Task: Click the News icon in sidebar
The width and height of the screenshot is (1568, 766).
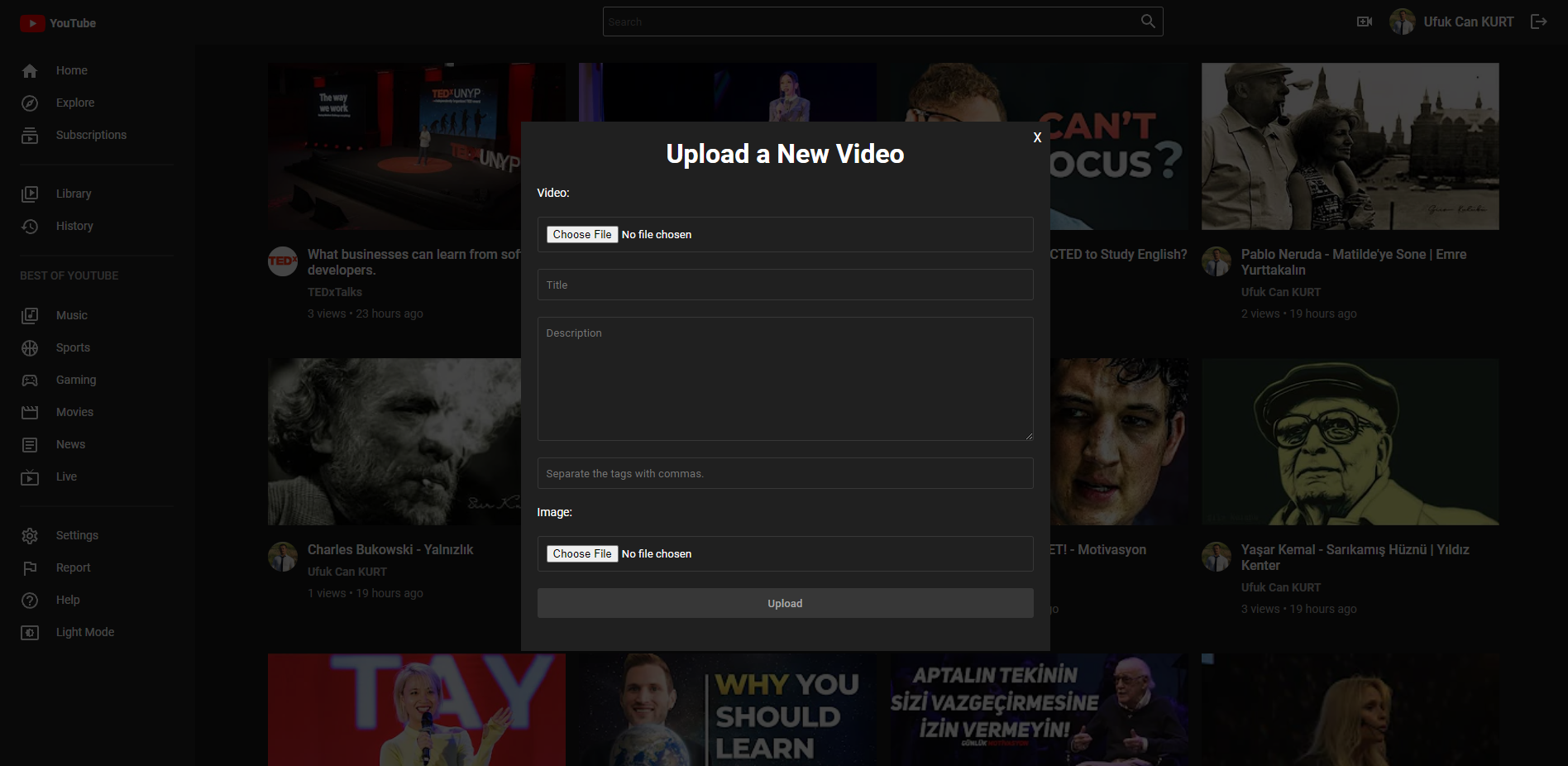Action: 30,445
